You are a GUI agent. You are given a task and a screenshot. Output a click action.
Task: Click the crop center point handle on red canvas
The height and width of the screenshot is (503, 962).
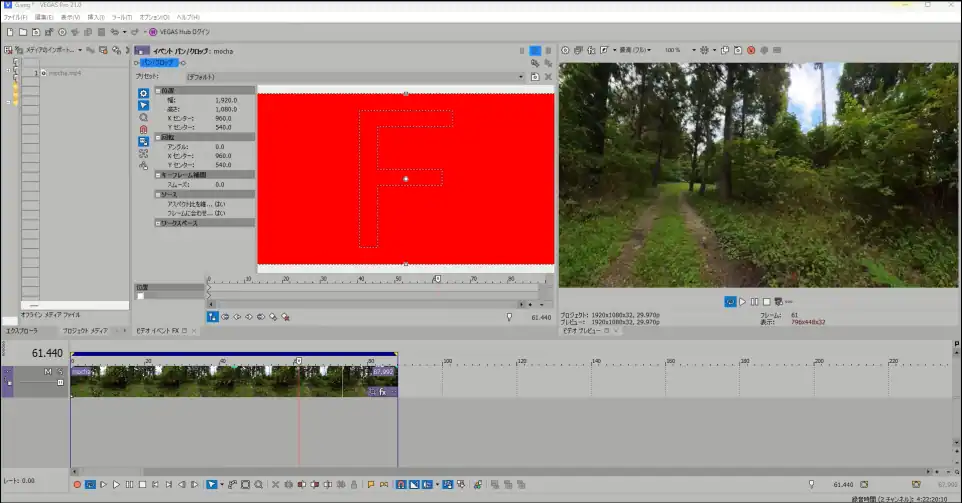click(x=406, y=179)
